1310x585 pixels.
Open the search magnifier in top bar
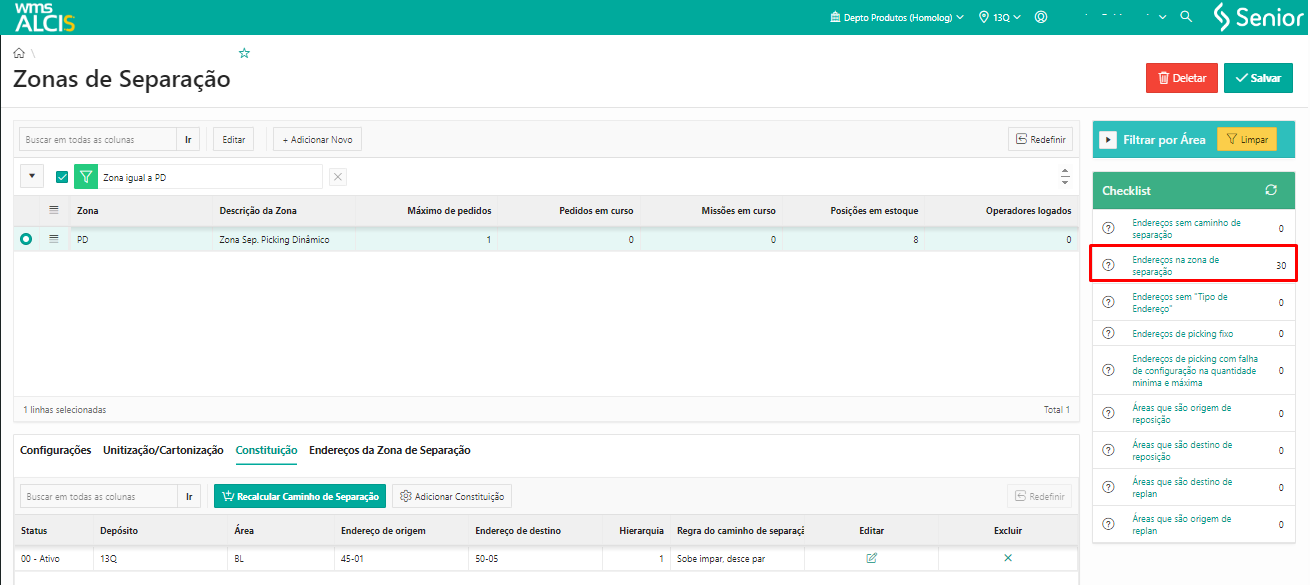1186,17
